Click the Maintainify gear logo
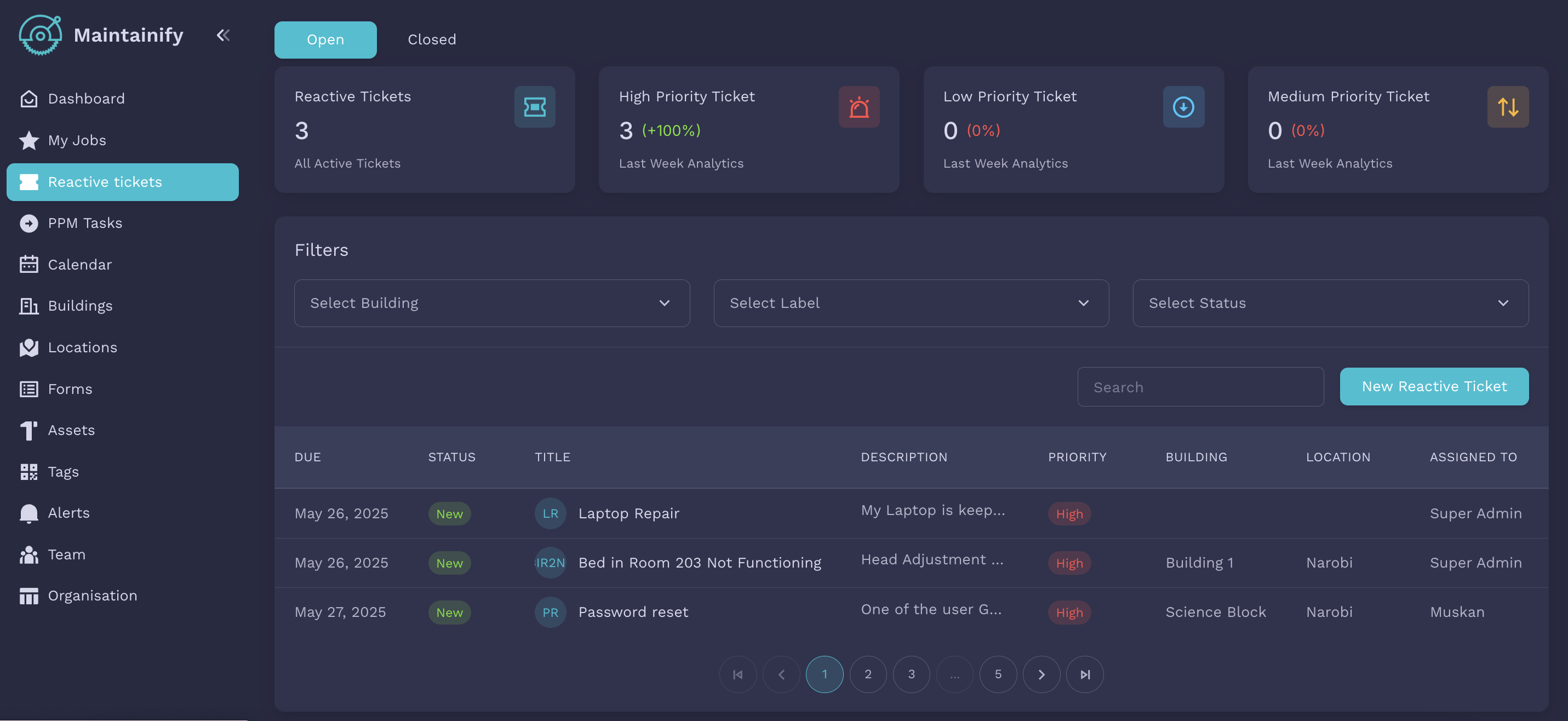 [x=40, y=35]
